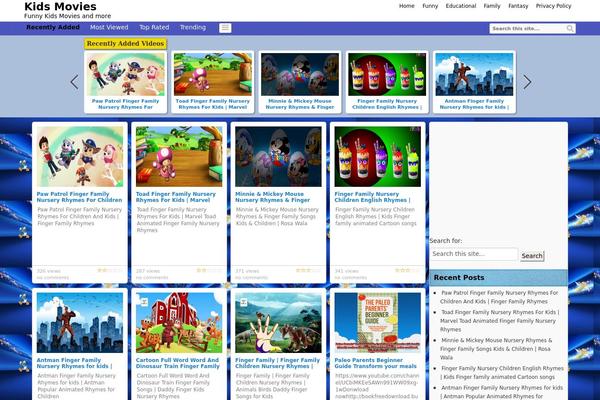The height and width of the screenshot is (400, 600).
Task: Open Paw Patrol recent post link in sidebar
Action: click(499, 297)
